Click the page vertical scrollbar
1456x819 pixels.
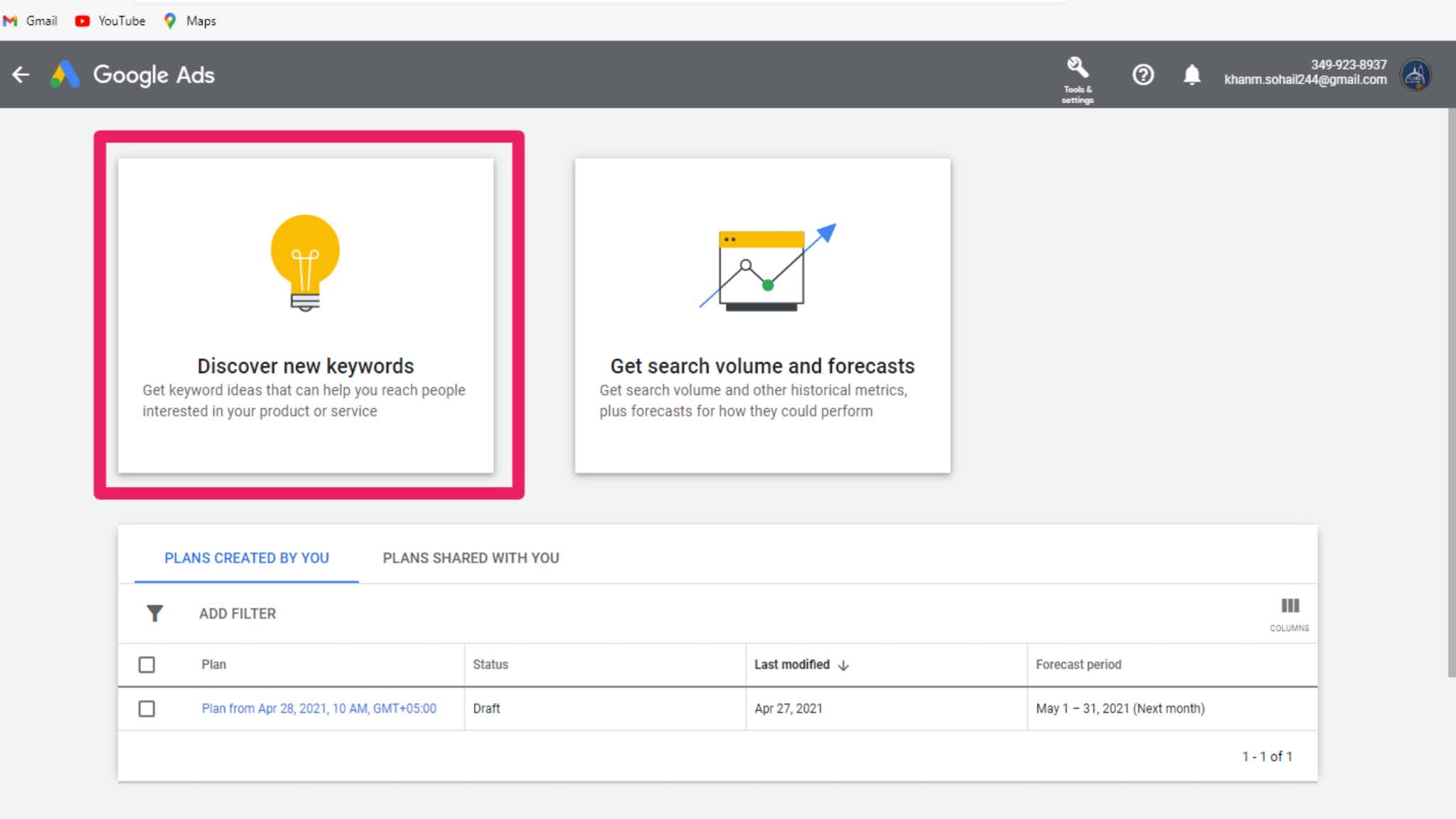coord(1451,391)
